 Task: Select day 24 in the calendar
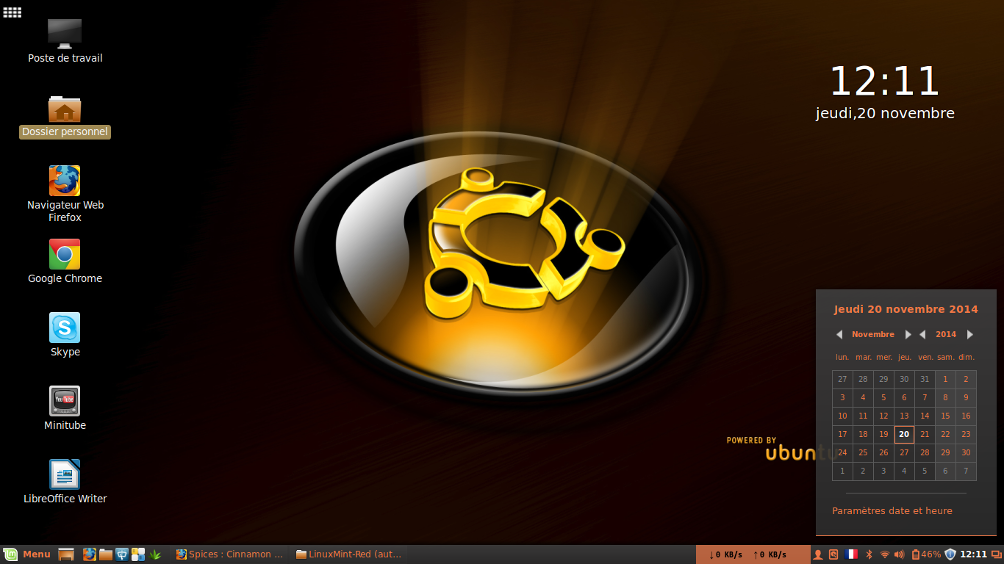coord(843,453)
